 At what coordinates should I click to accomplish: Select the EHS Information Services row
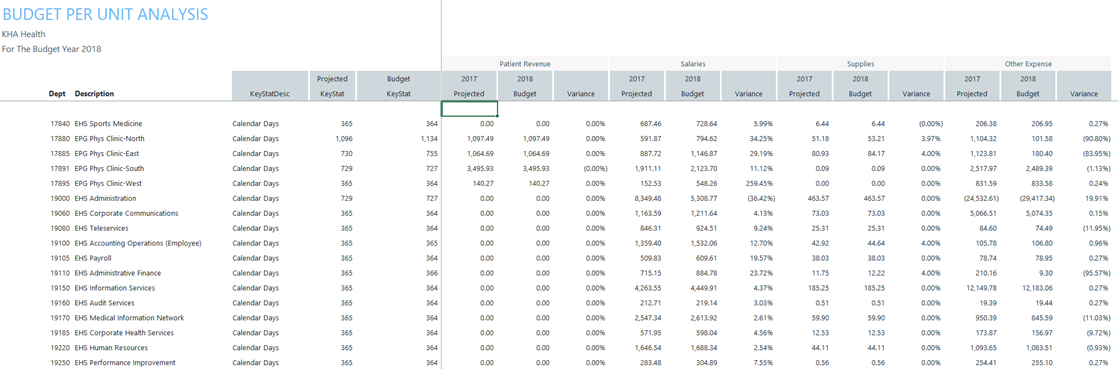[x=560, y=288]
